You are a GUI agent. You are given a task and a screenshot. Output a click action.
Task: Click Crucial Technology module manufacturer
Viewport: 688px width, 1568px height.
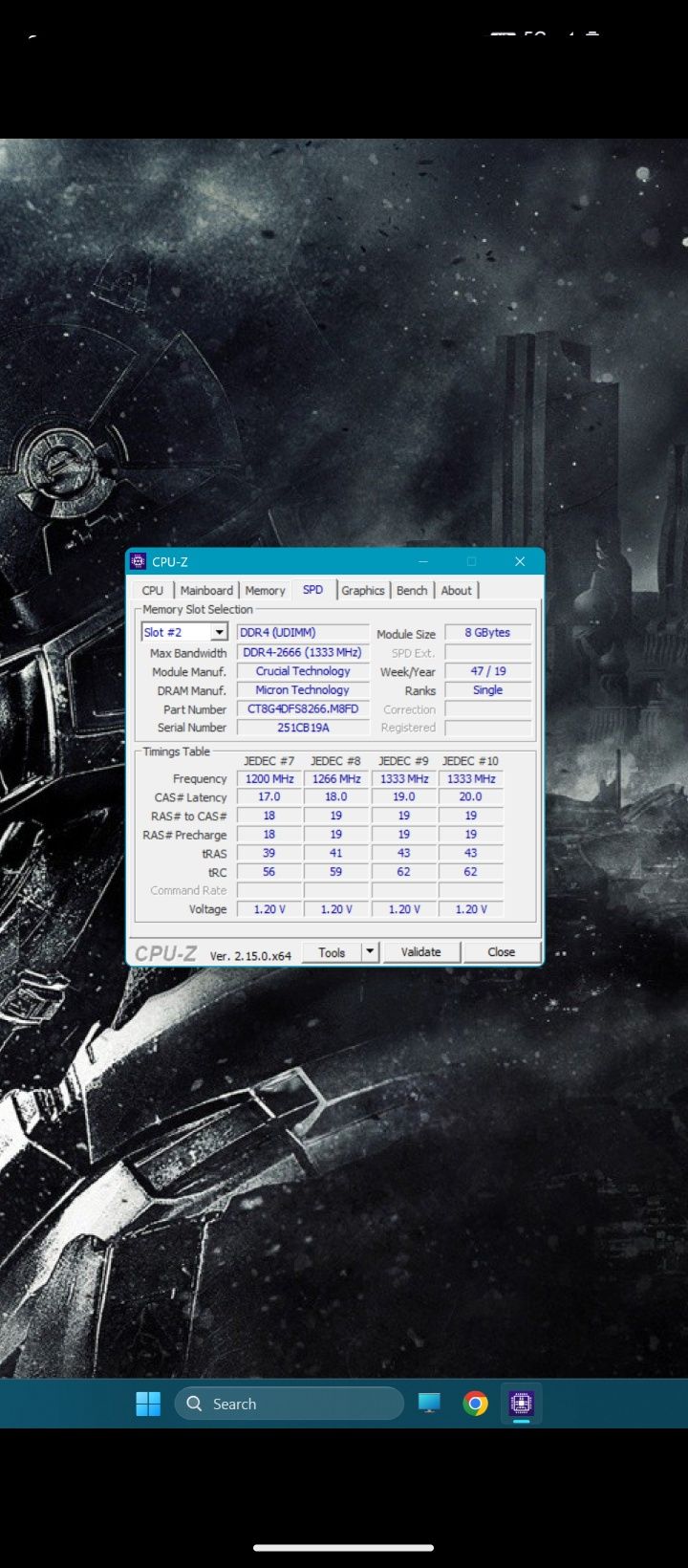point(303,671)
